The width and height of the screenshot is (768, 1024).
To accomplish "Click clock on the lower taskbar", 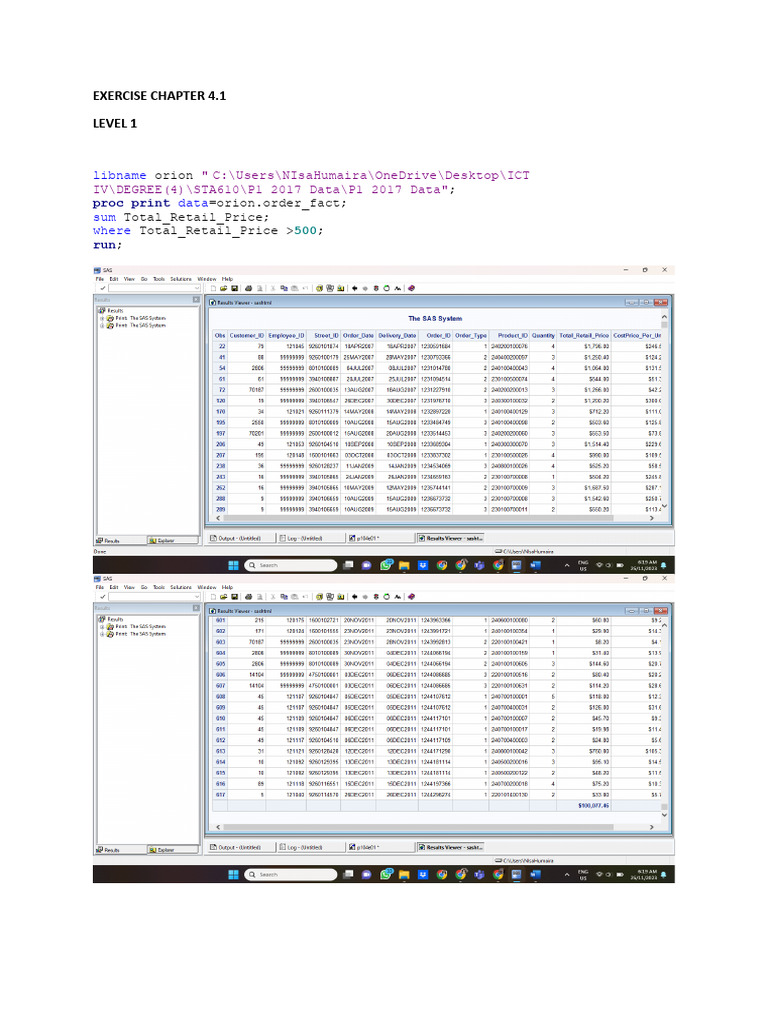I will (645, 874).
